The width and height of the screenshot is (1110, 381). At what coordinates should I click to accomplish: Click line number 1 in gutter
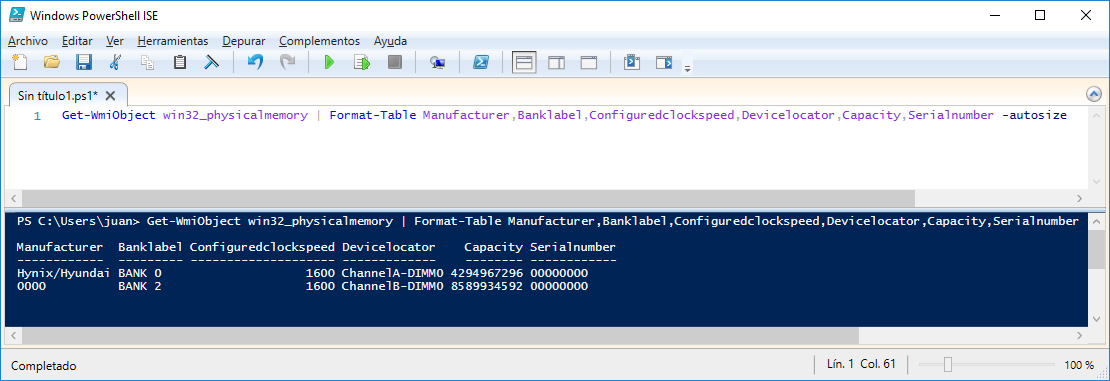[37, 115]
